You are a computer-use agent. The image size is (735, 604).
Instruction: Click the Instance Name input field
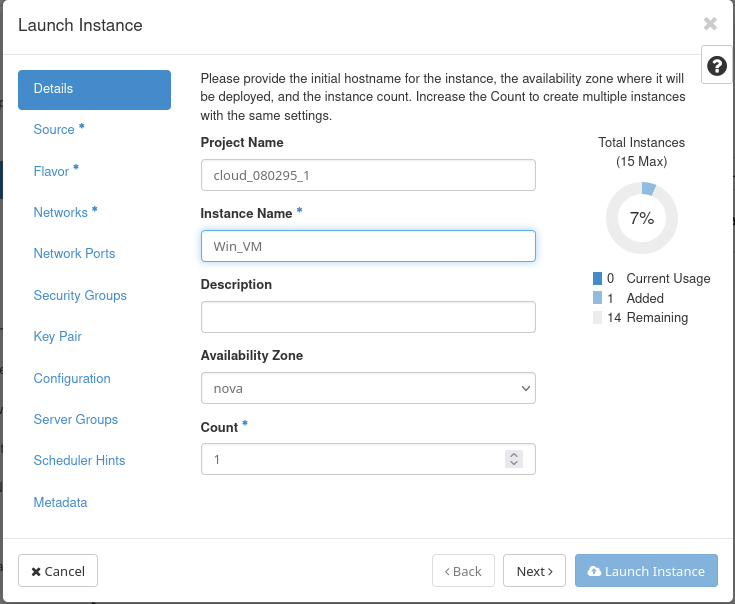coord(367,246)
